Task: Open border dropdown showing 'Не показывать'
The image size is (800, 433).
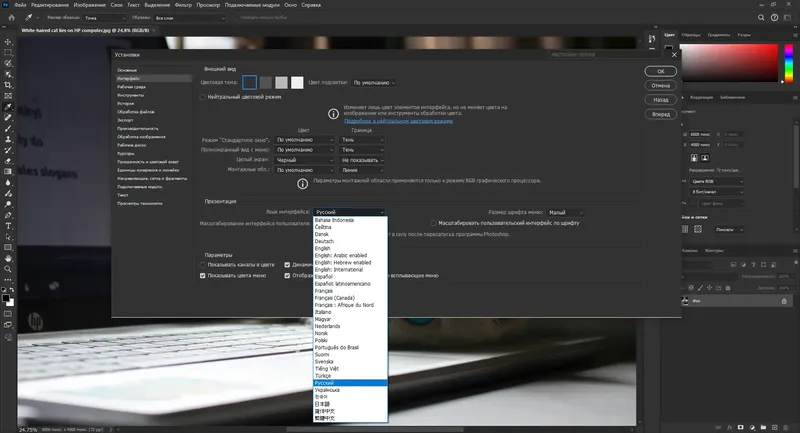Action: click(x=362, y=160)
